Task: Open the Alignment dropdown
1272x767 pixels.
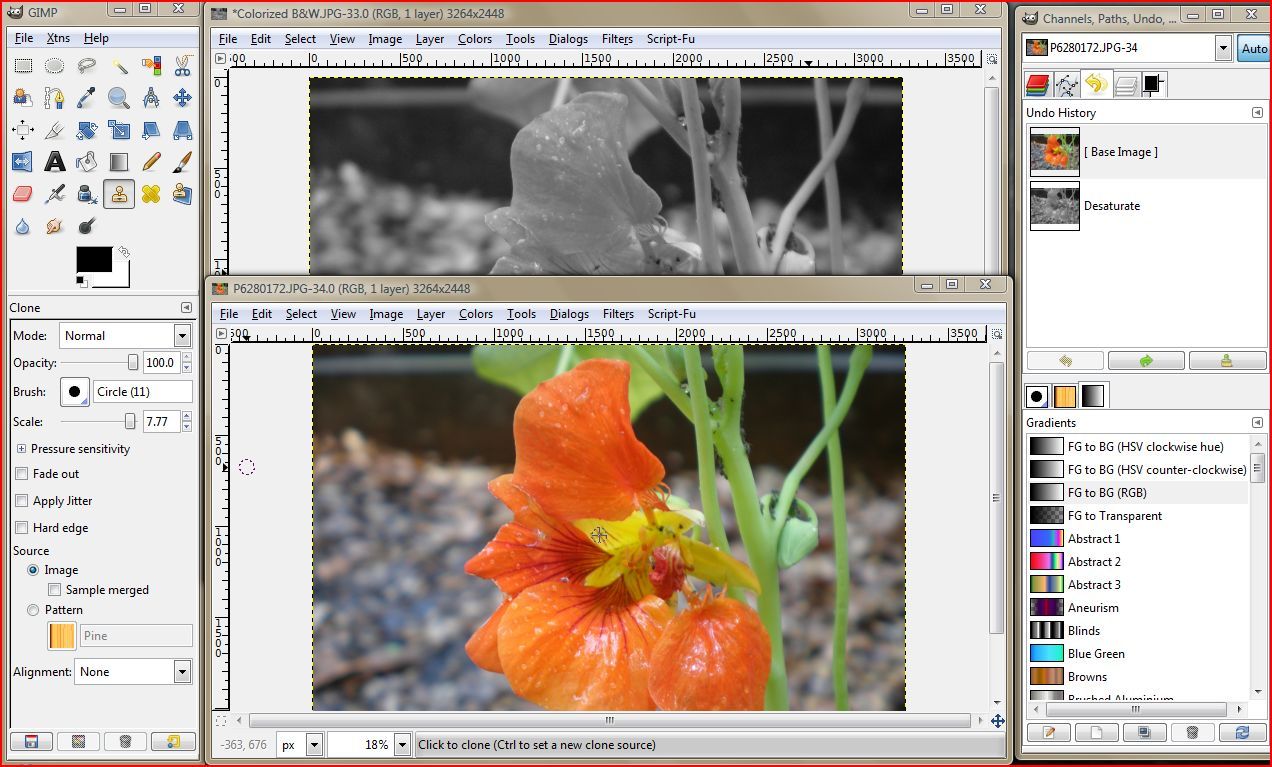Action: click(133, 672)
